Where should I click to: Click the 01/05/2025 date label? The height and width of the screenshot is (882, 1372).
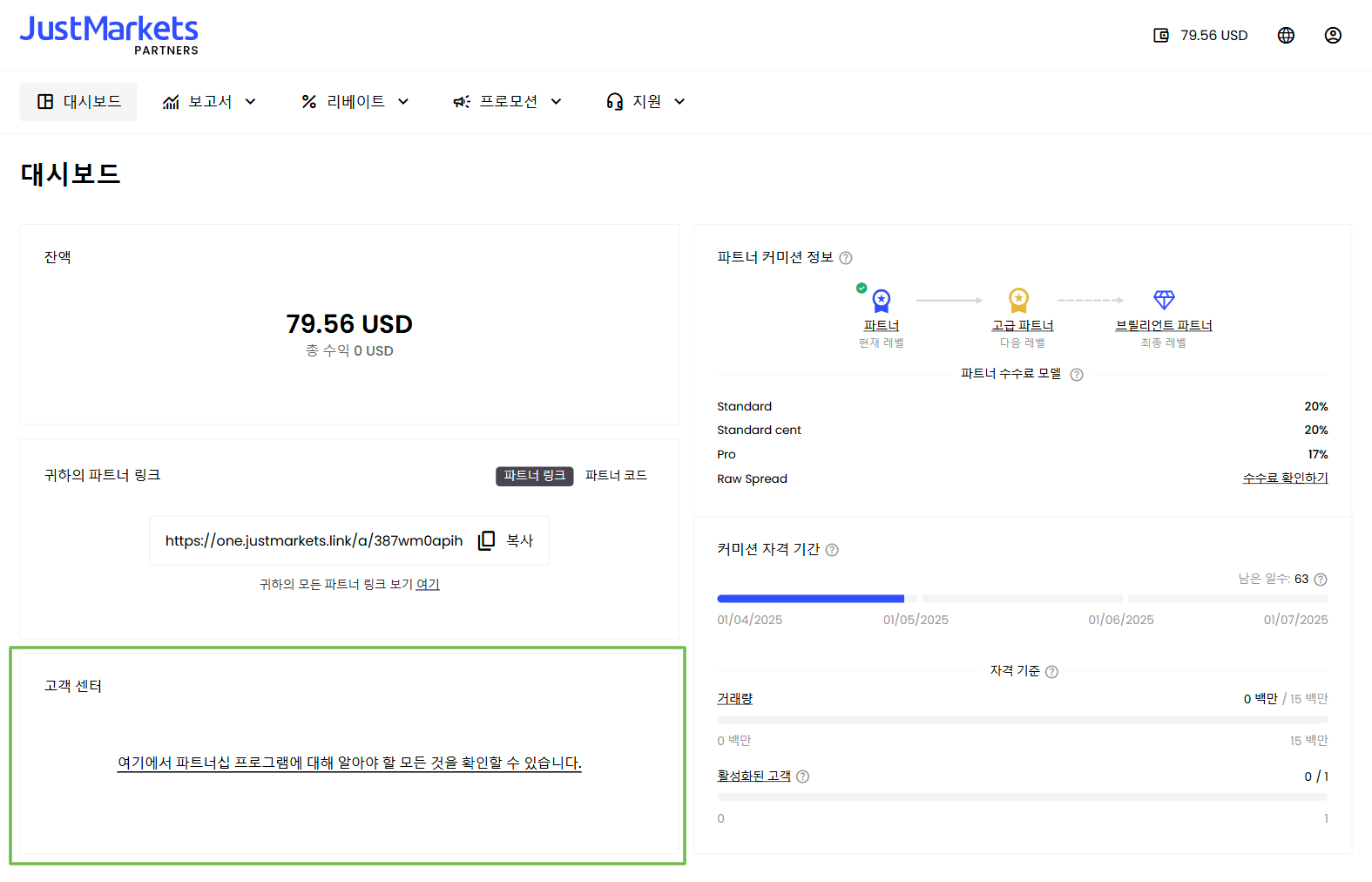pos(916,621)
